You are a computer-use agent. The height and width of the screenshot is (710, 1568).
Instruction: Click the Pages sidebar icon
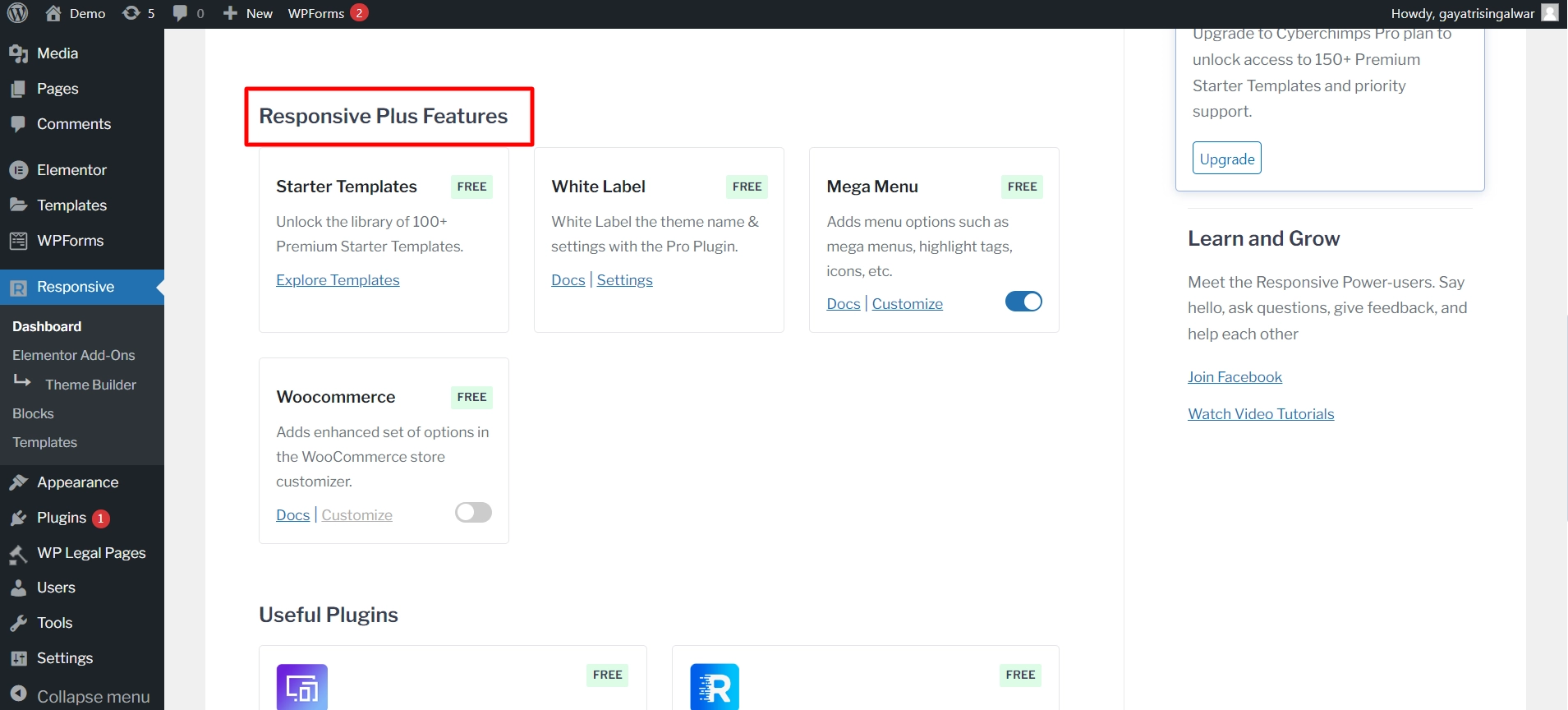[18, 89]
